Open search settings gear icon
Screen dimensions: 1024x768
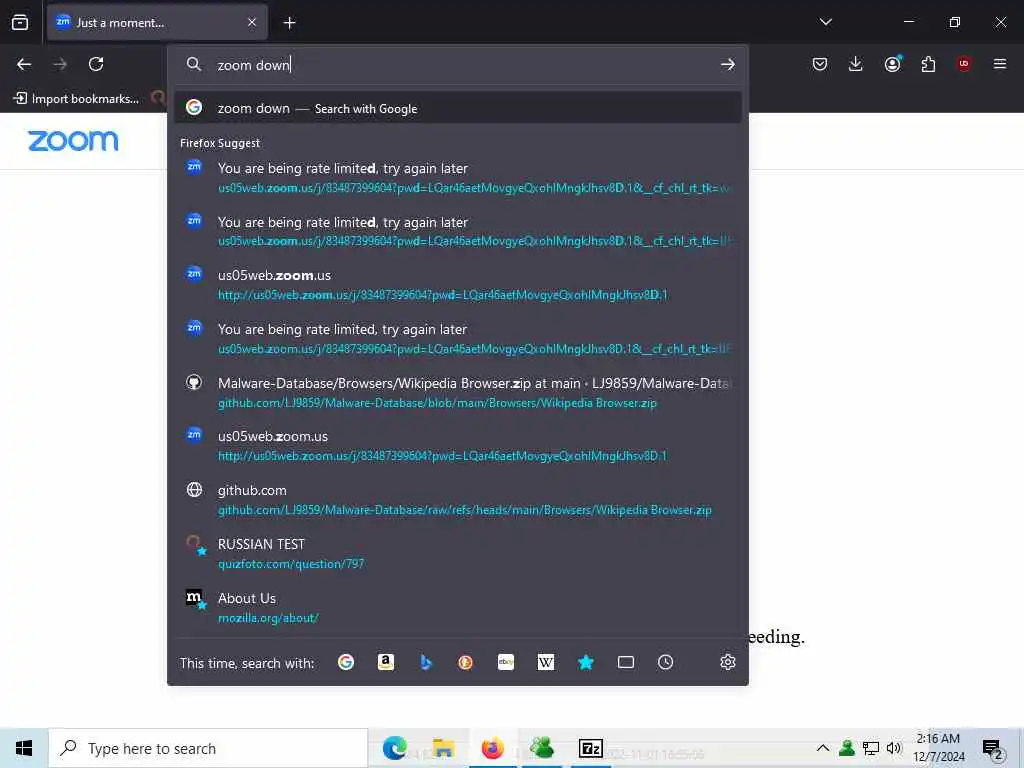point(728,662)
